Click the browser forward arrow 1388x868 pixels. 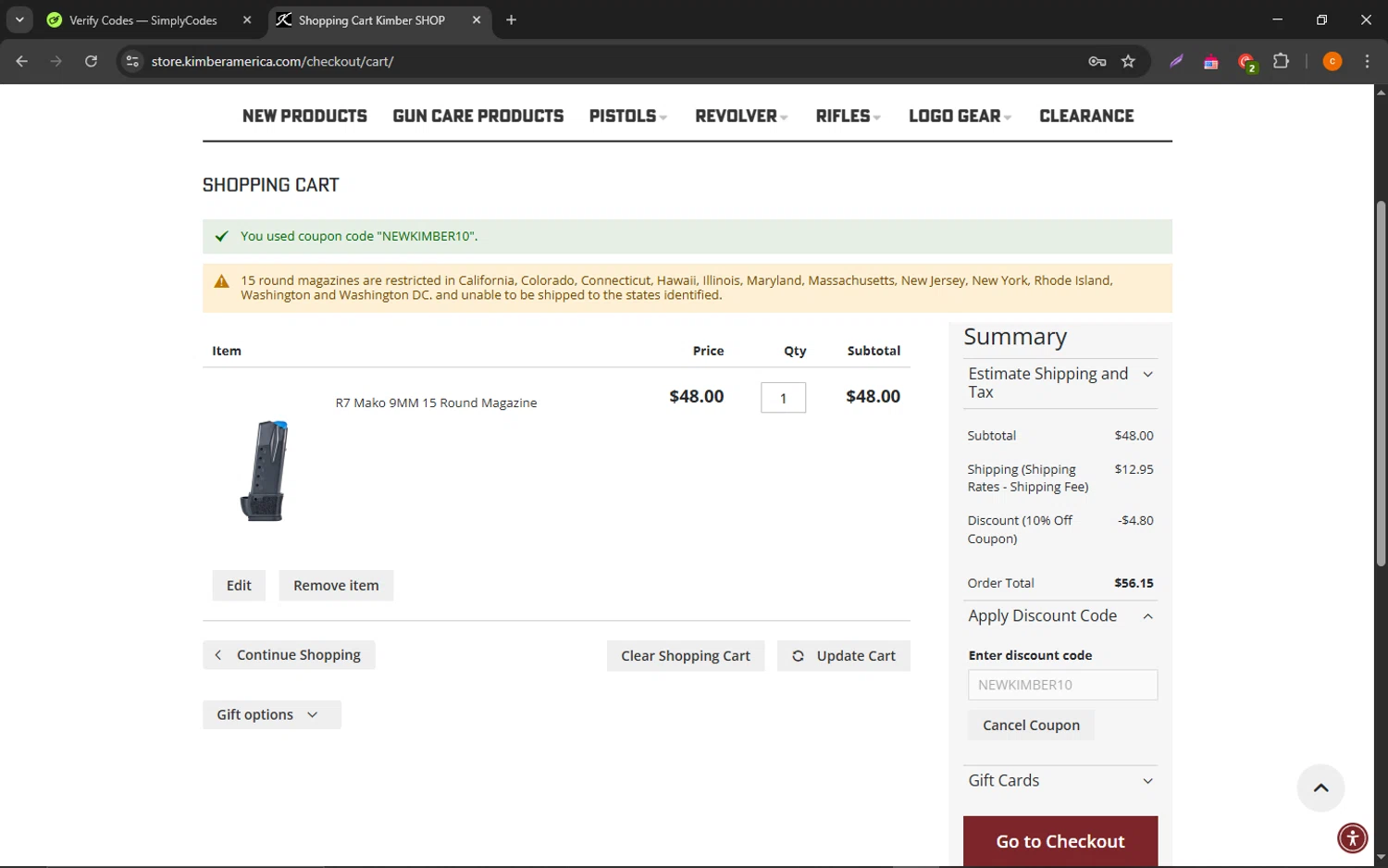coord(56,61)
